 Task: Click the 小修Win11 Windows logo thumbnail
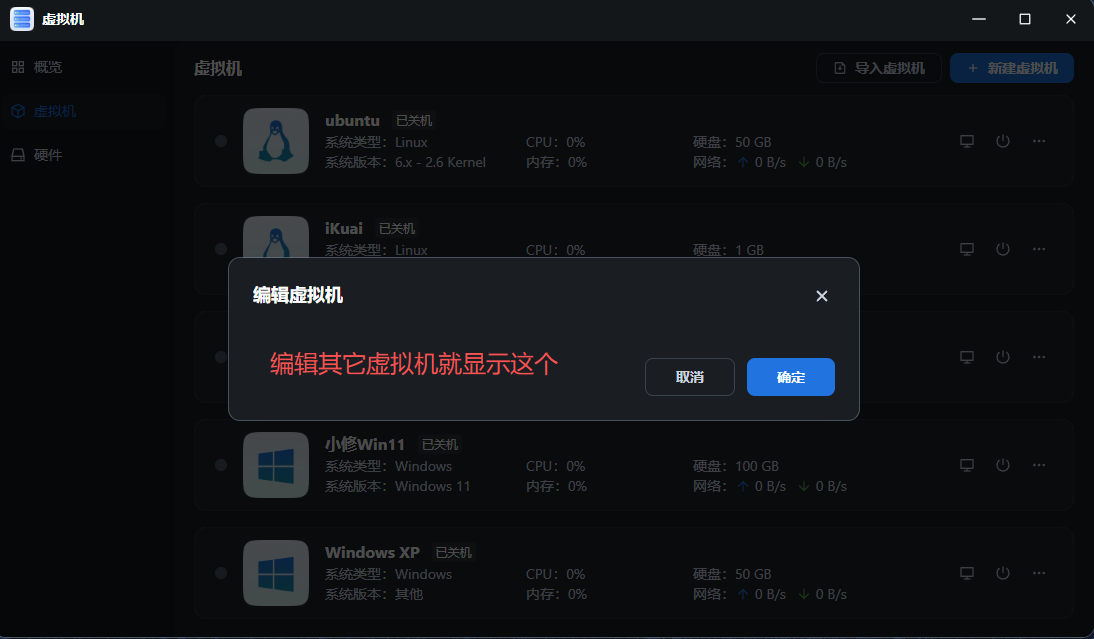pos(276,465)
